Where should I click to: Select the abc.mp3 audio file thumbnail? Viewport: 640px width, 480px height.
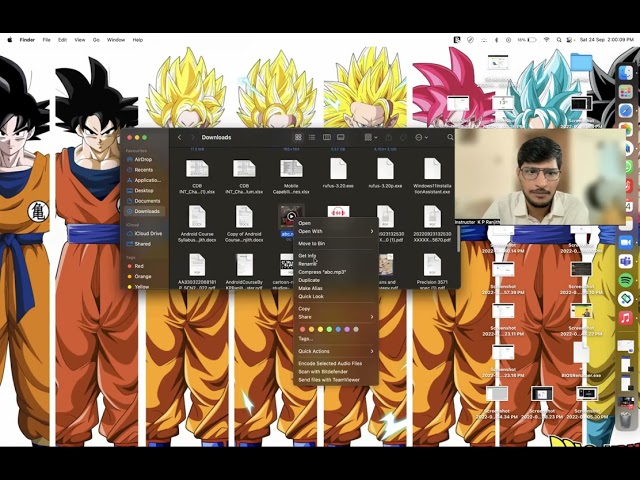[291, 216]
